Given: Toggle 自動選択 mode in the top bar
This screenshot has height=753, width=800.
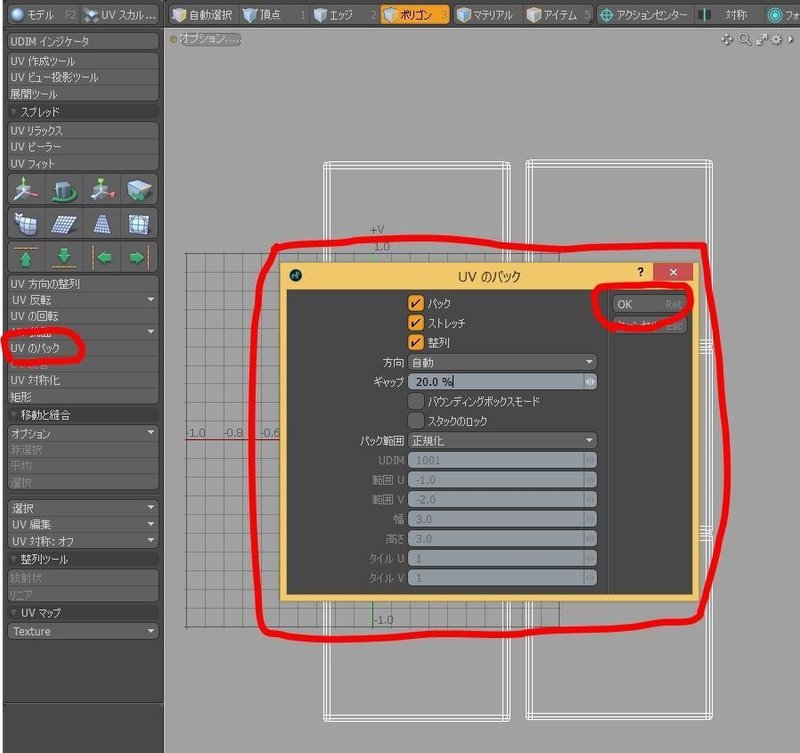Looking at the screenshot, I should [202, 15].
